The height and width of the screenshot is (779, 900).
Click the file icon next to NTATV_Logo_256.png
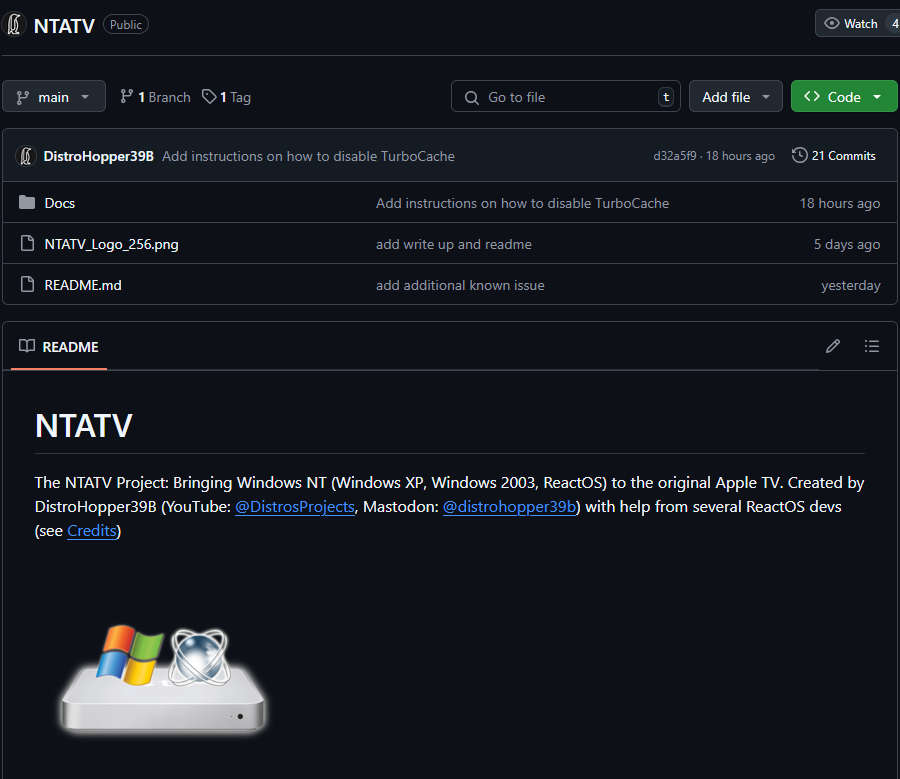click(x=27, y=243)
